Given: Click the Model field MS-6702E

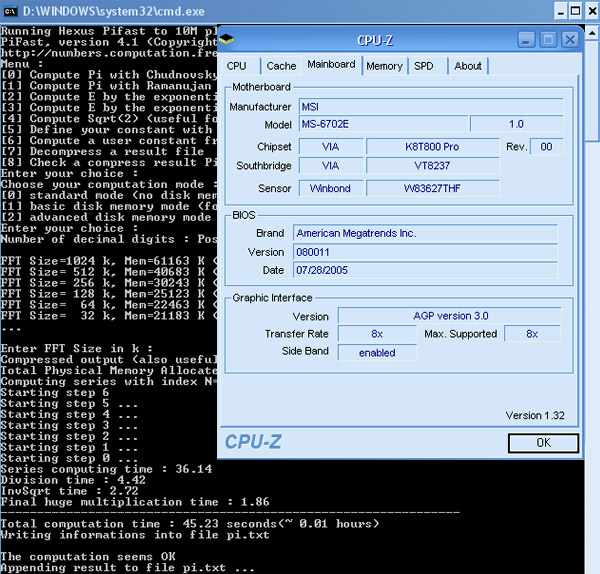Looking at the screenshot, I should [x=384, y=124].
